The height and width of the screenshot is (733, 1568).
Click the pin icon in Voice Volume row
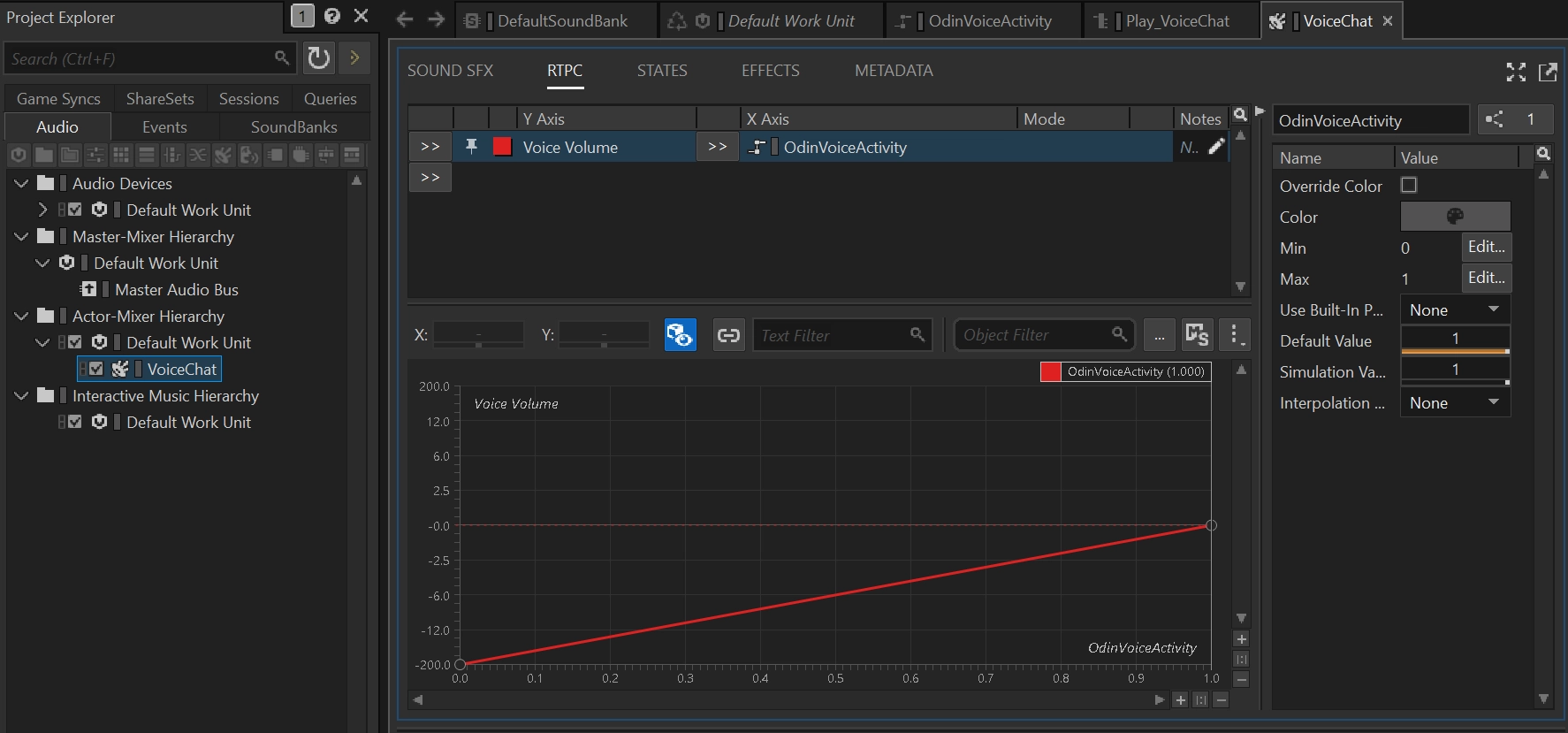471,147
